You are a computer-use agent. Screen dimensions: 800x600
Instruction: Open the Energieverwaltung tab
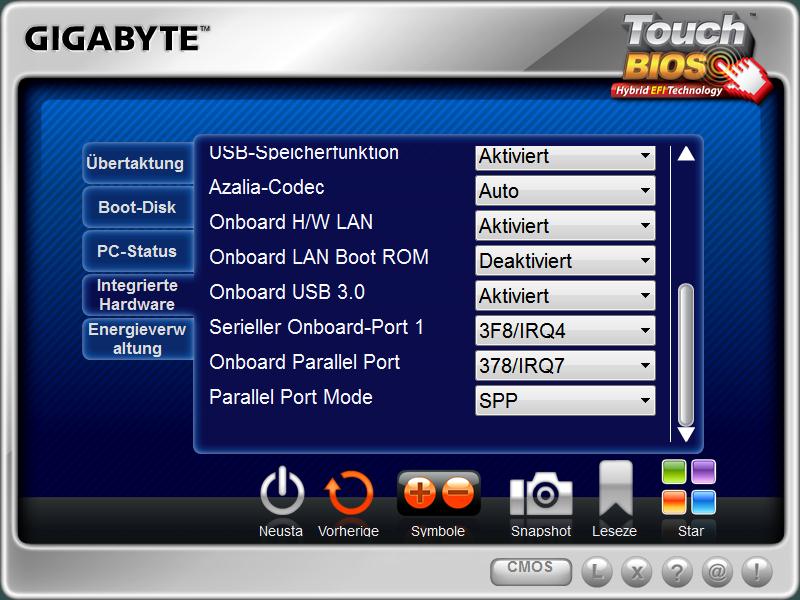click(138, 339)
